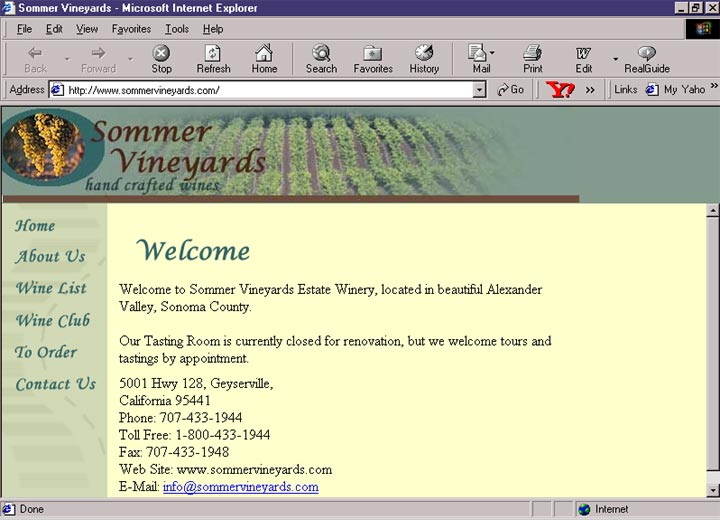Click the info@sommervineyards.com email link
Screen dimensions: 720x520
(240, 487)
